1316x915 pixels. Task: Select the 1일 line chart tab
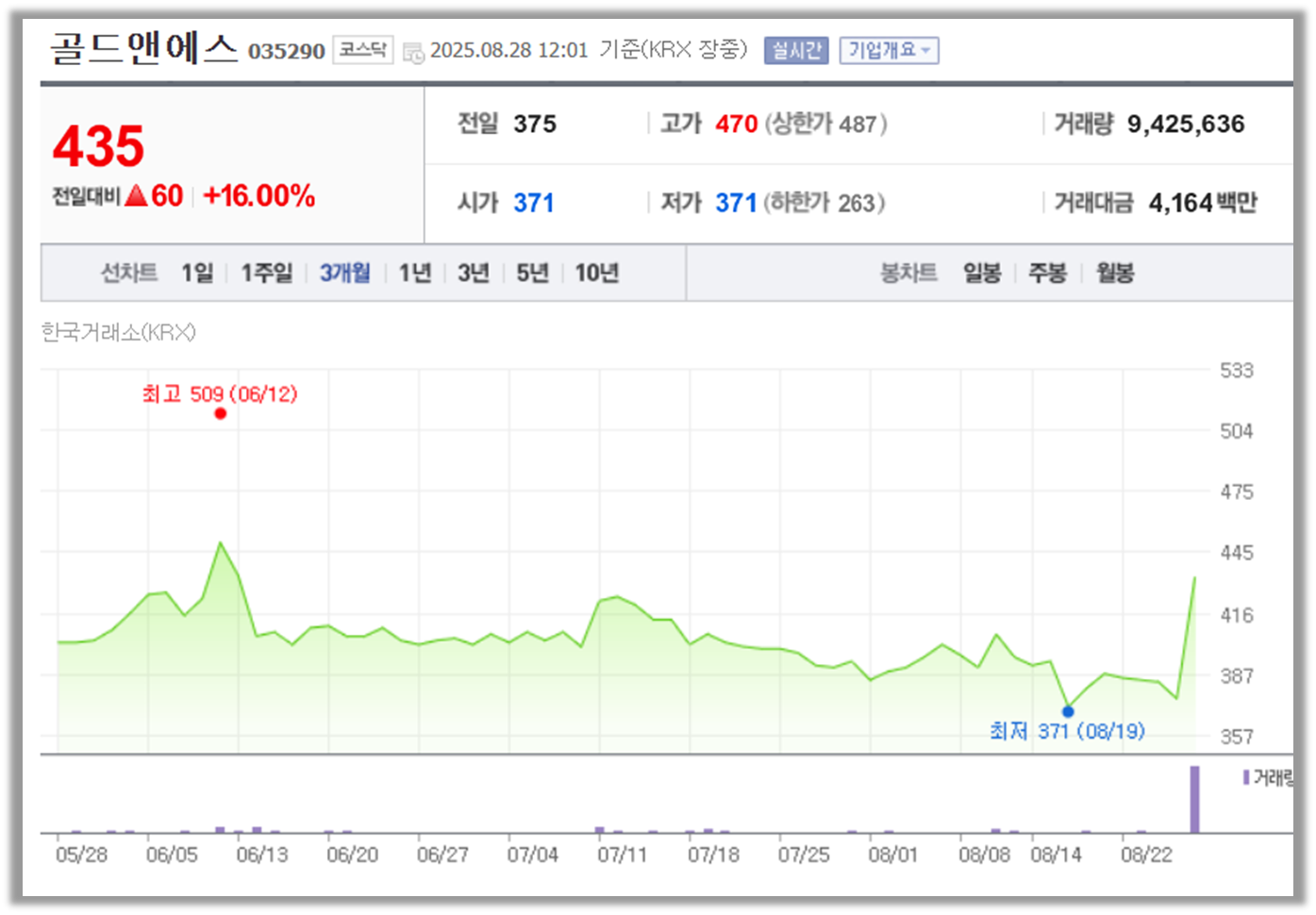[x=198, y=273]
